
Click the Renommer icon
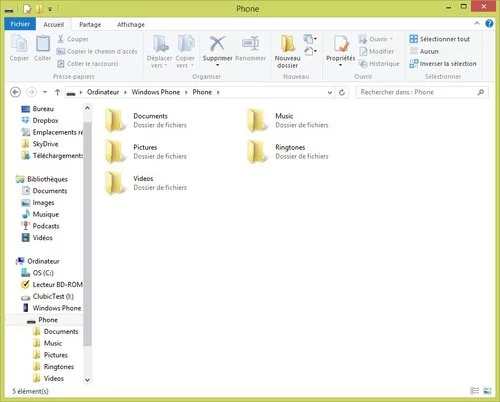pyautogui.click(x=251, y=43)
